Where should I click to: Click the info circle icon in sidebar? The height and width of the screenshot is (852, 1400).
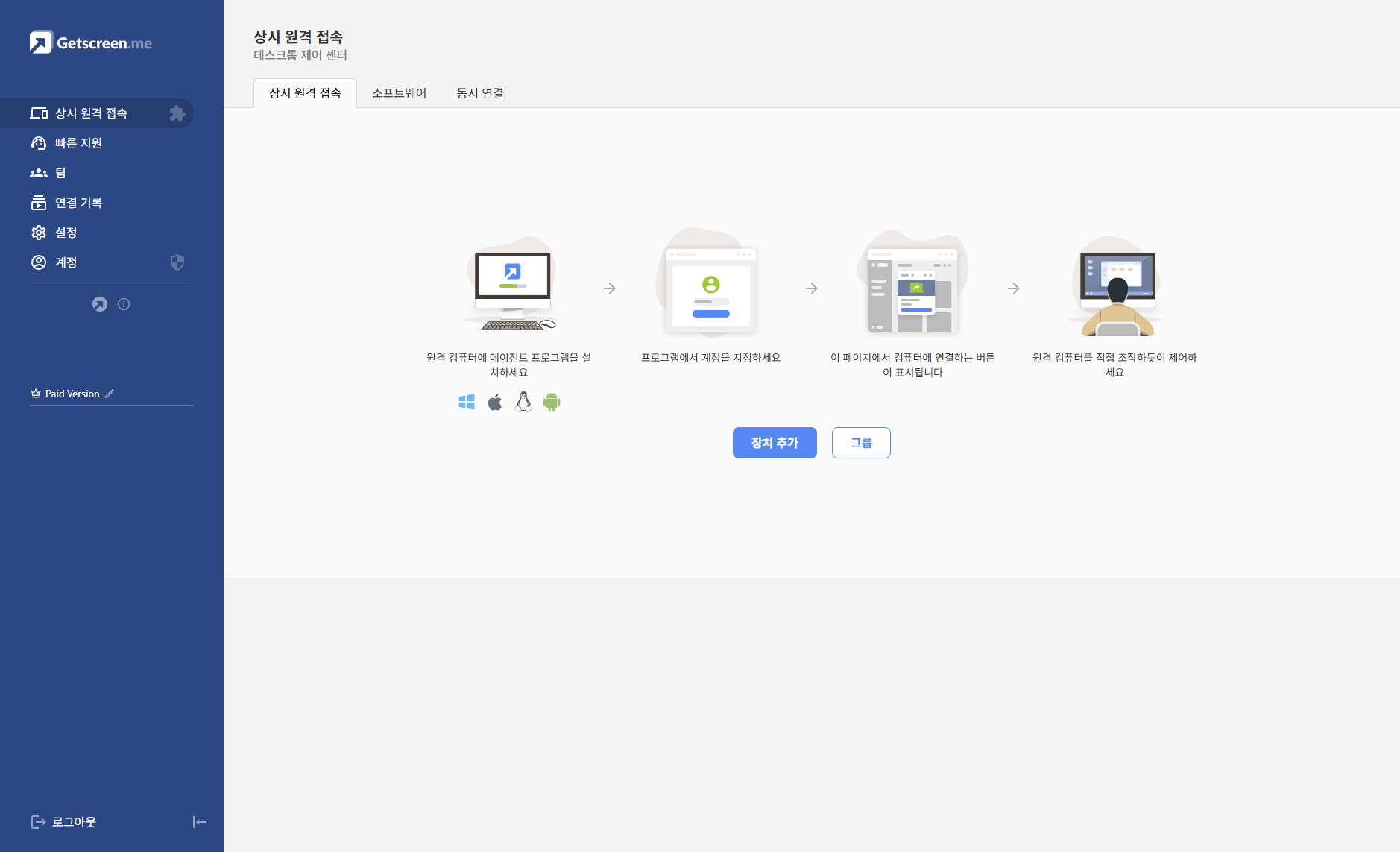124,304
